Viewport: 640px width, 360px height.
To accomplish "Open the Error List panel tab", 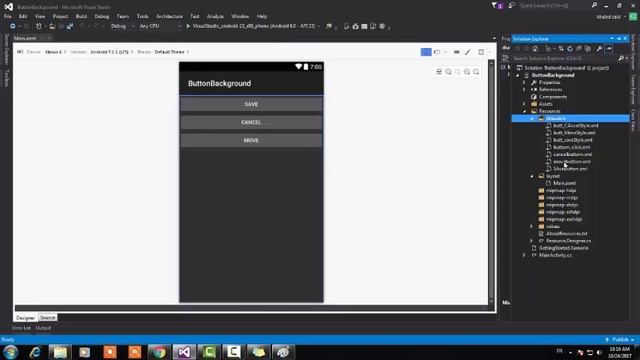I will pos(21,328).
